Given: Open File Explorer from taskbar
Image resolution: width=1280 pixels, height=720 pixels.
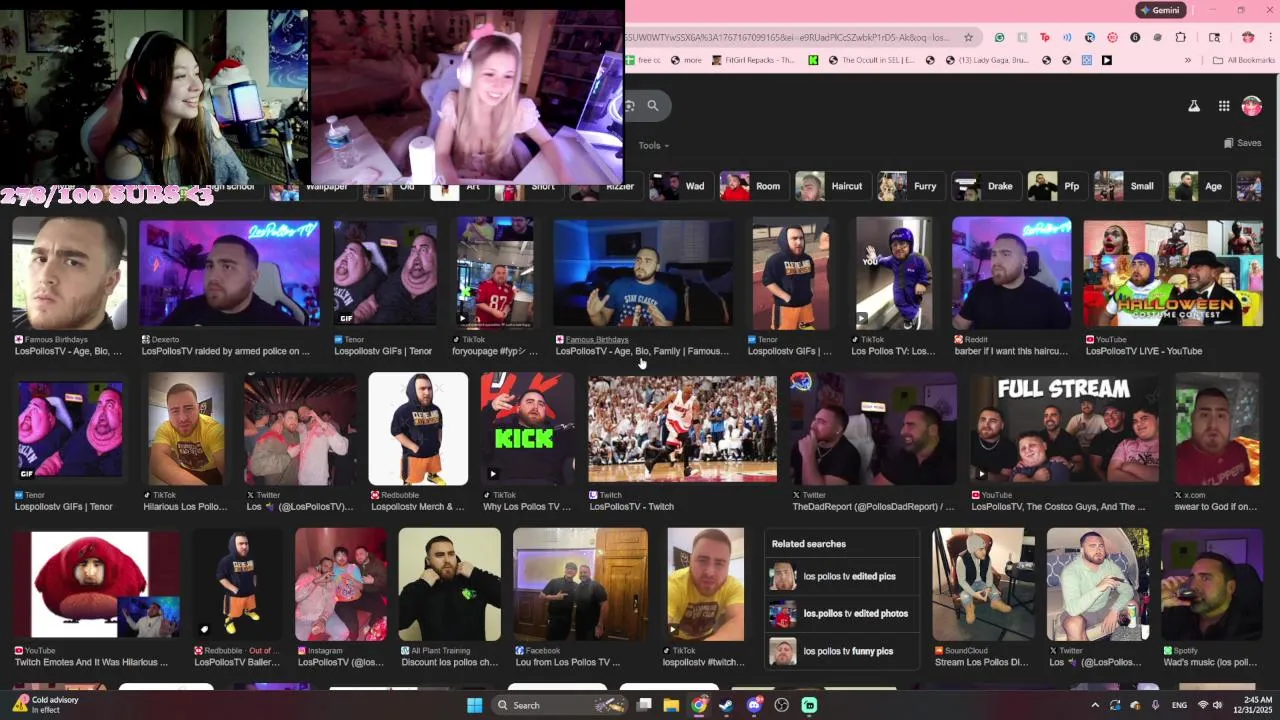Looking at the screenshot, I should coord(672,705).
